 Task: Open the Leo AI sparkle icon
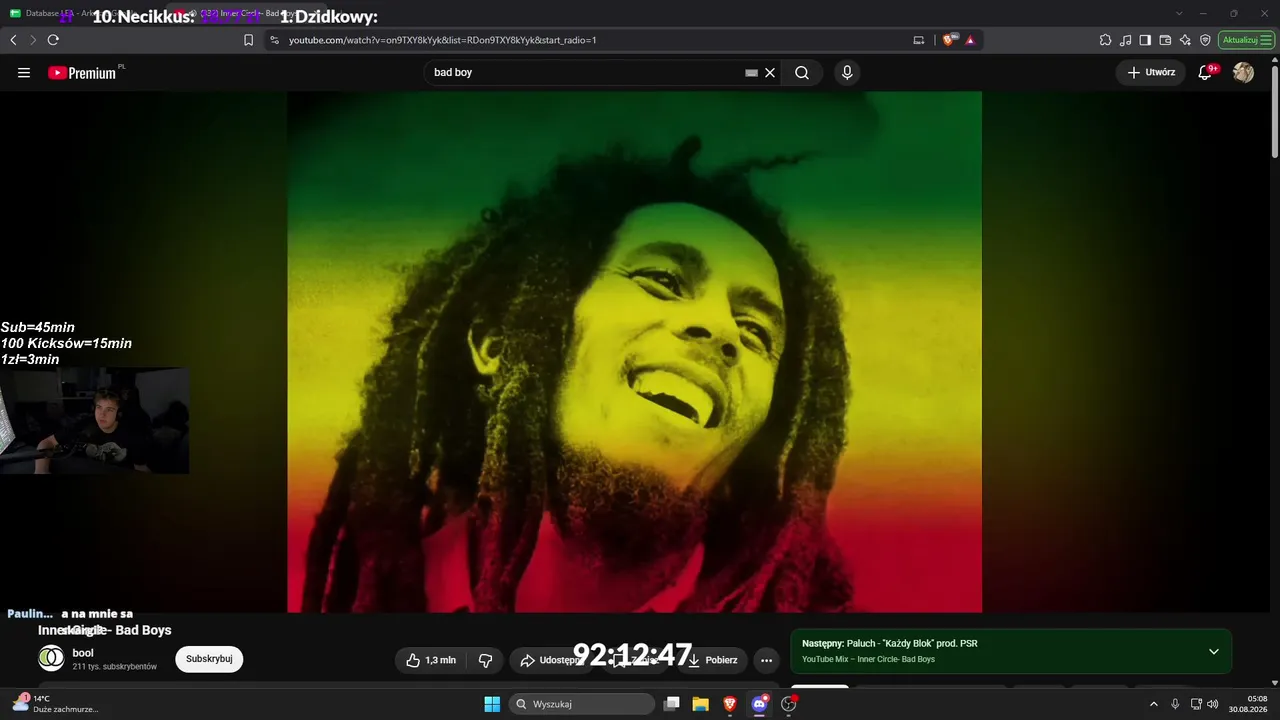[x=1185, y=40]
